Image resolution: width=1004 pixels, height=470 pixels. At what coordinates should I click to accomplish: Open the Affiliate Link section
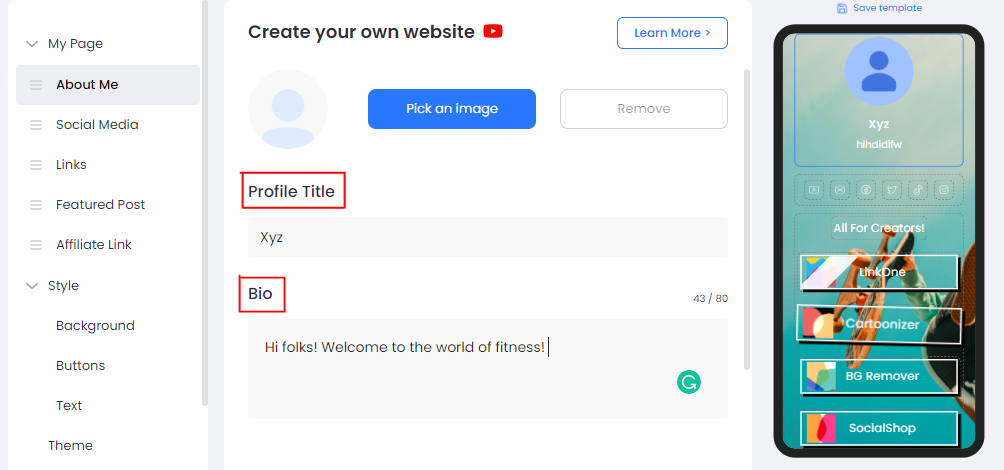point(94,245)
